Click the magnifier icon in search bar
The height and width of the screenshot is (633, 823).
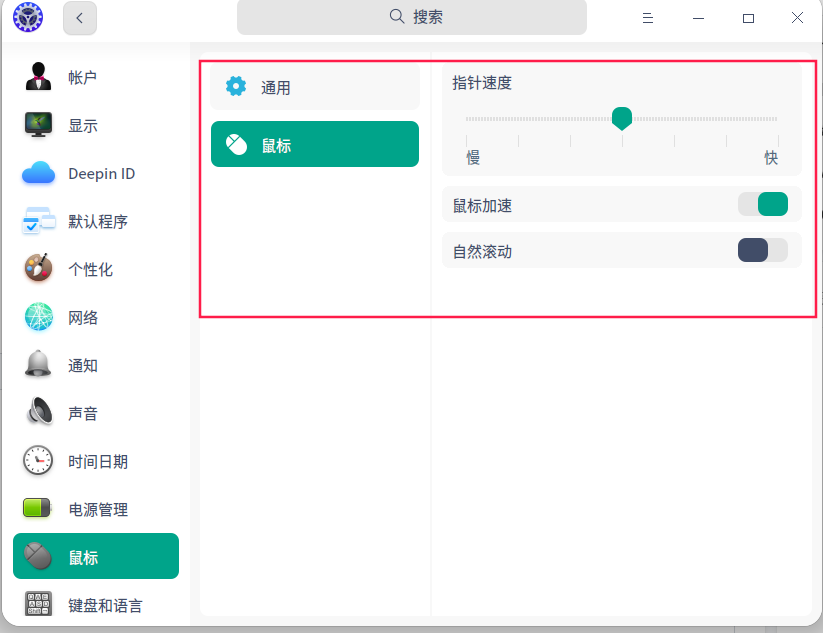397,17
